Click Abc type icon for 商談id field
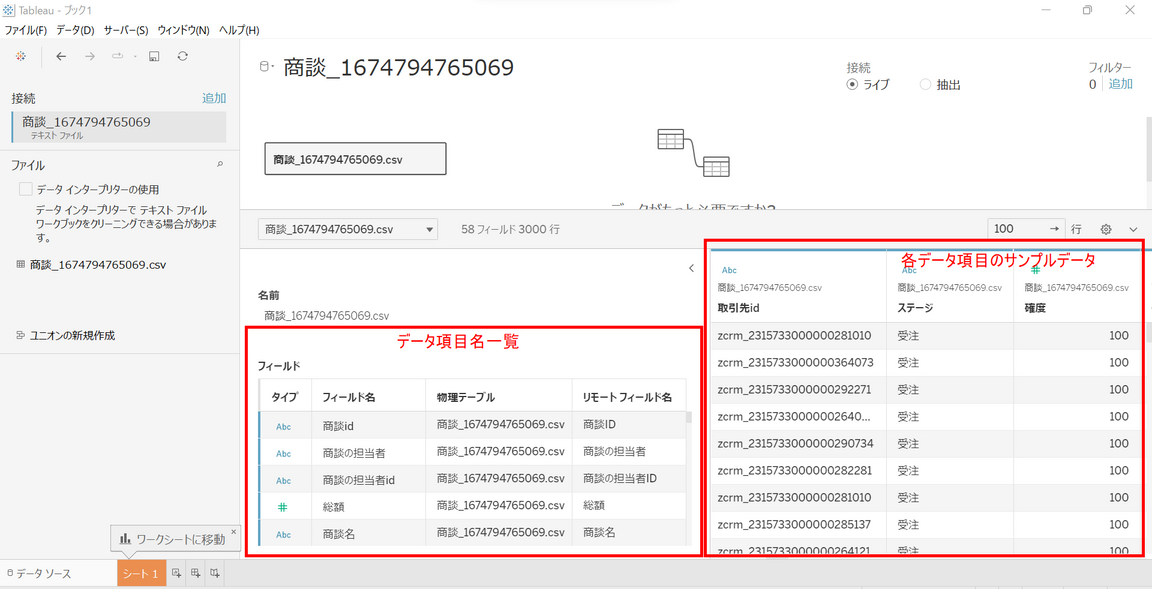This screenshot has width=1152, height=589. pyautogui.click(x=284, y=426)
